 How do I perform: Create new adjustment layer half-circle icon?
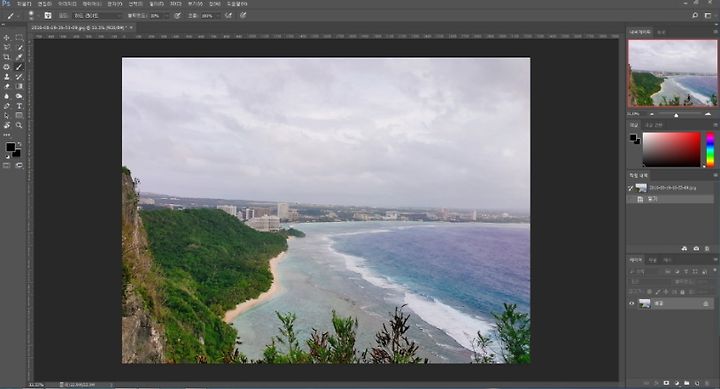point(676,383)
